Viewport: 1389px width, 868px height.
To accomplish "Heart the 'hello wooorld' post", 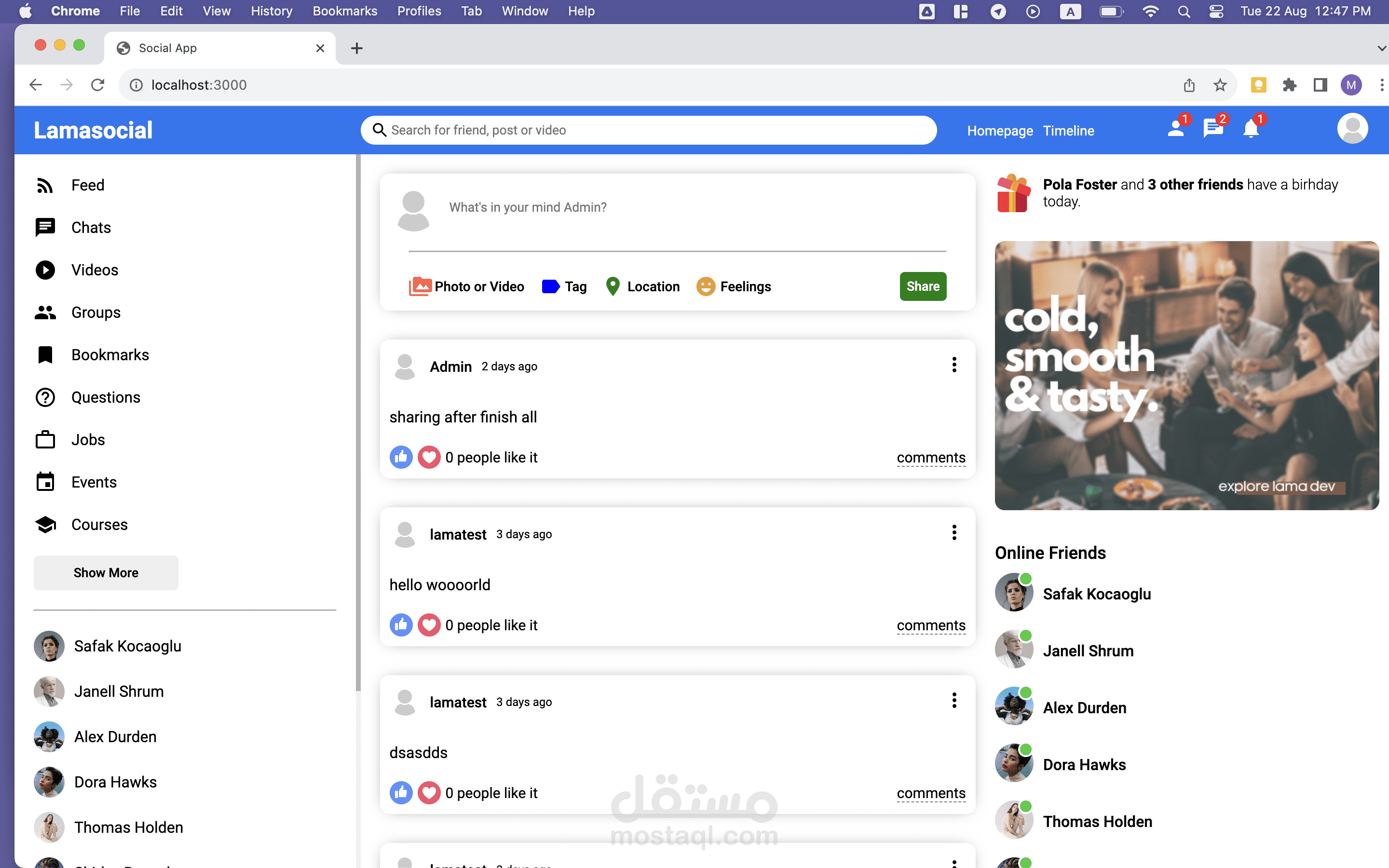I will [429, 625].
